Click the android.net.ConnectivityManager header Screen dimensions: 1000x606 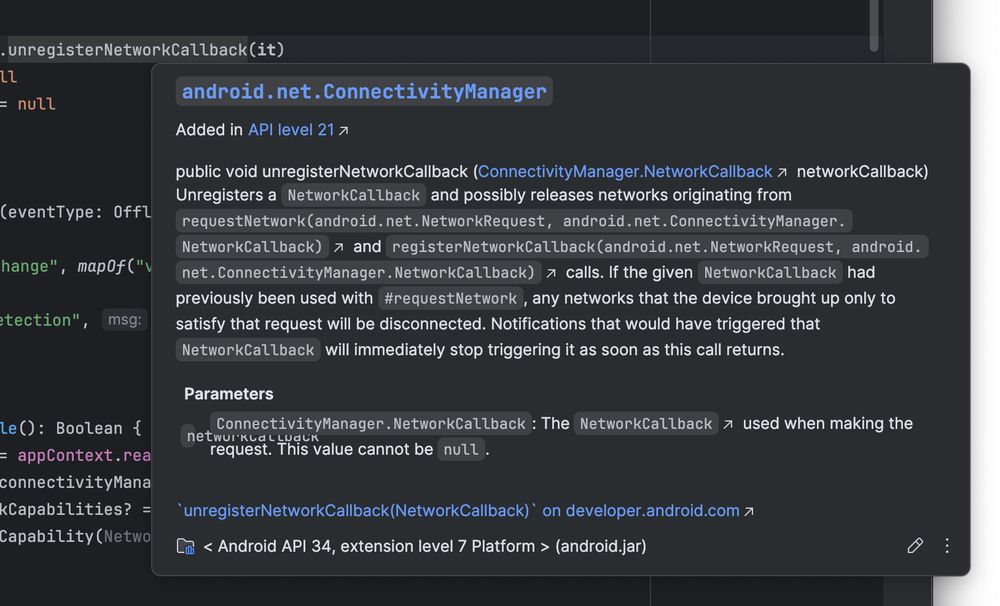pos(364,92)
